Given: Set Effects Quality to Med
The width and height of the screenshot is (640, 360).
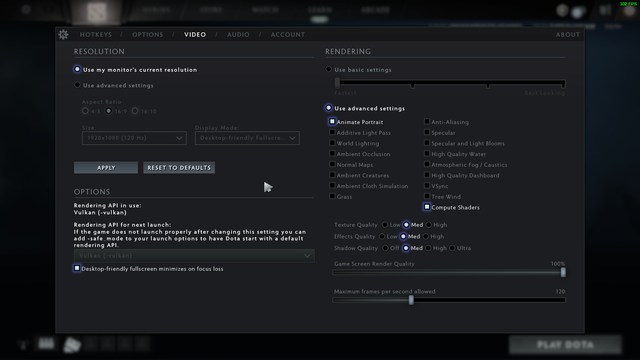Looking at the screenshot, I should tap(403, 236).
